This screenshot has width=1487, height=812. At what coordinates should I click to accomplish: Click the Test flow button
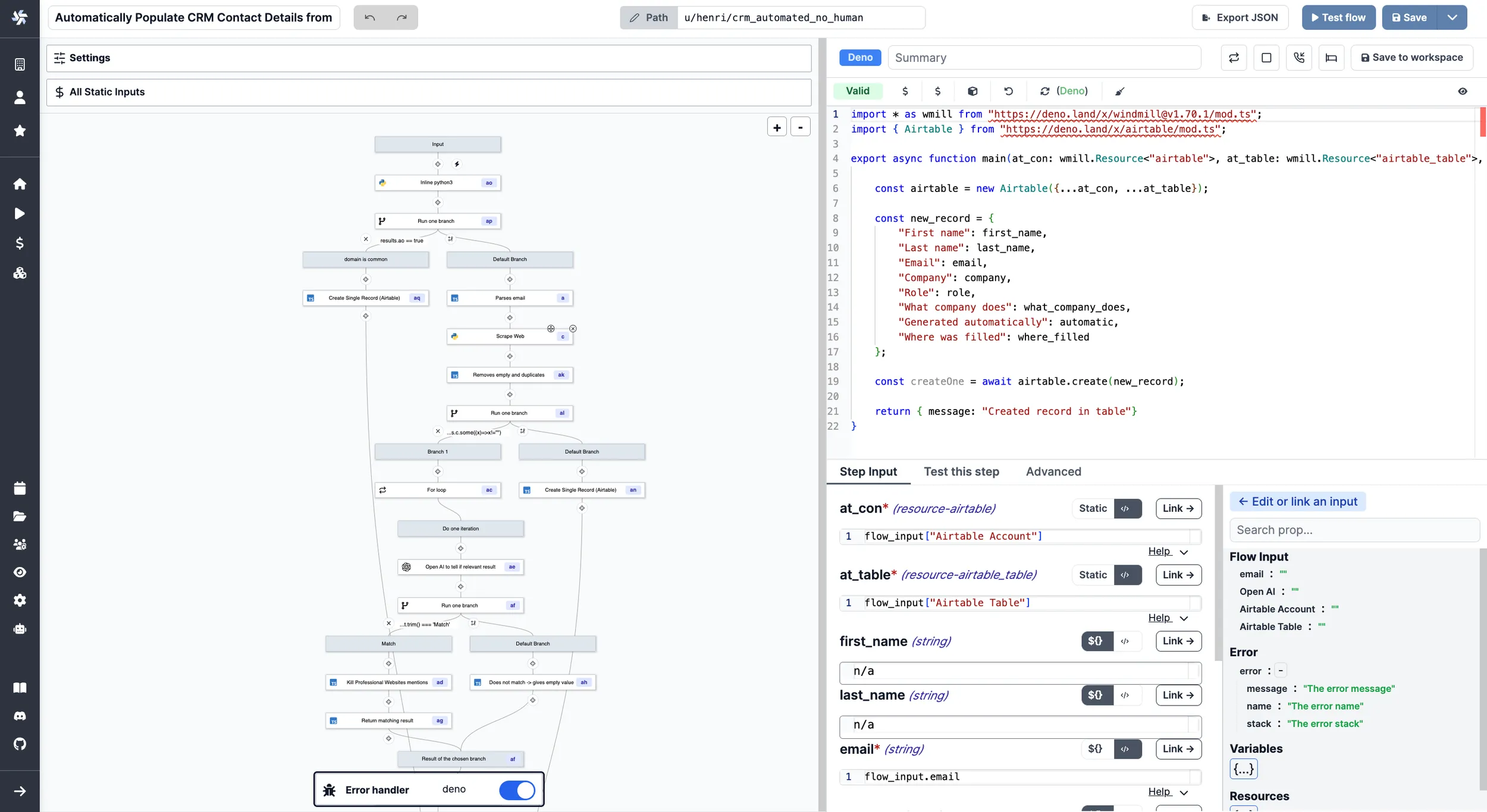point(1338,17)
